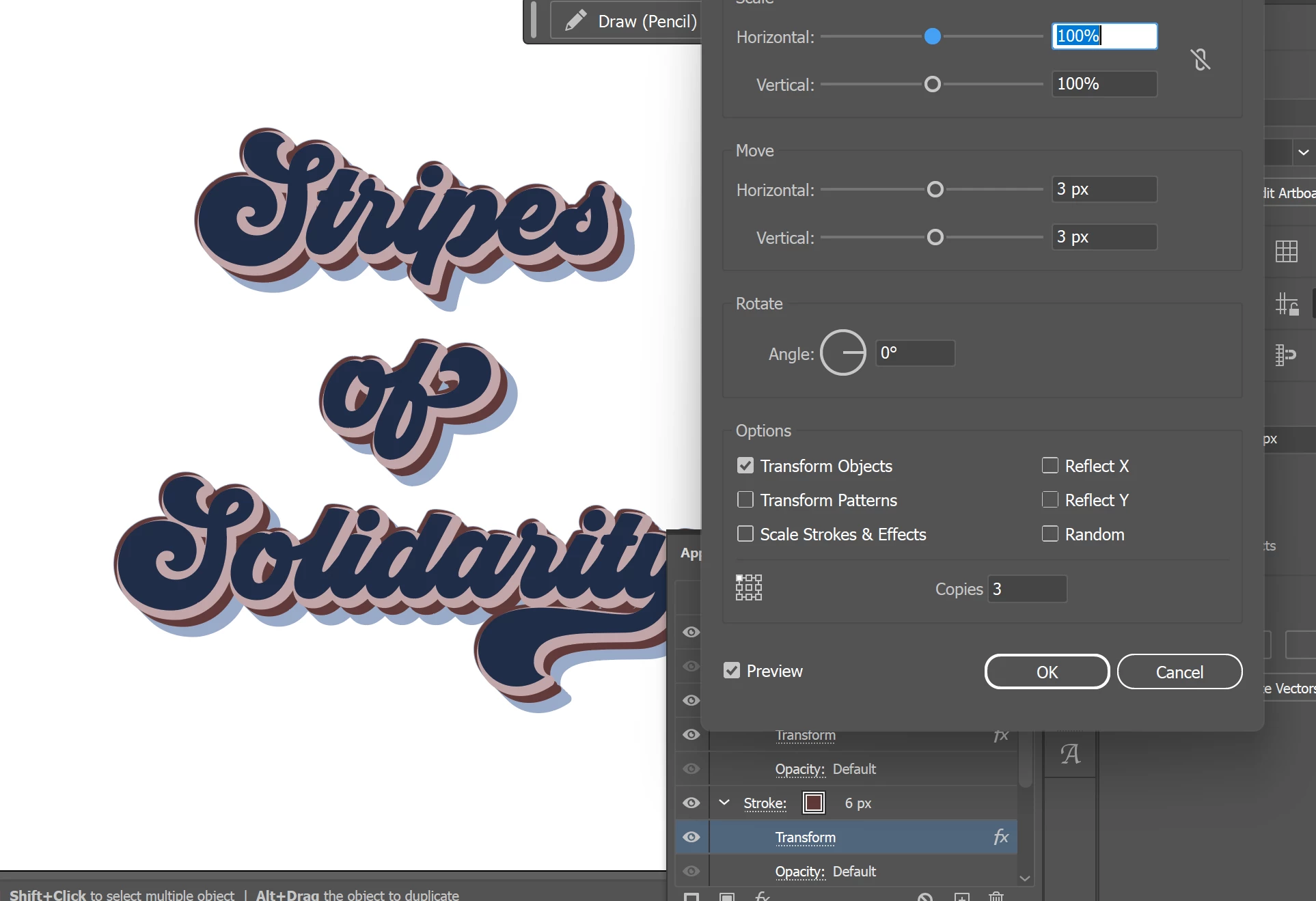Enable the Reflect X checkbox
Viewport: 1316px width, 901px height.
click(x=1050, y=466)
